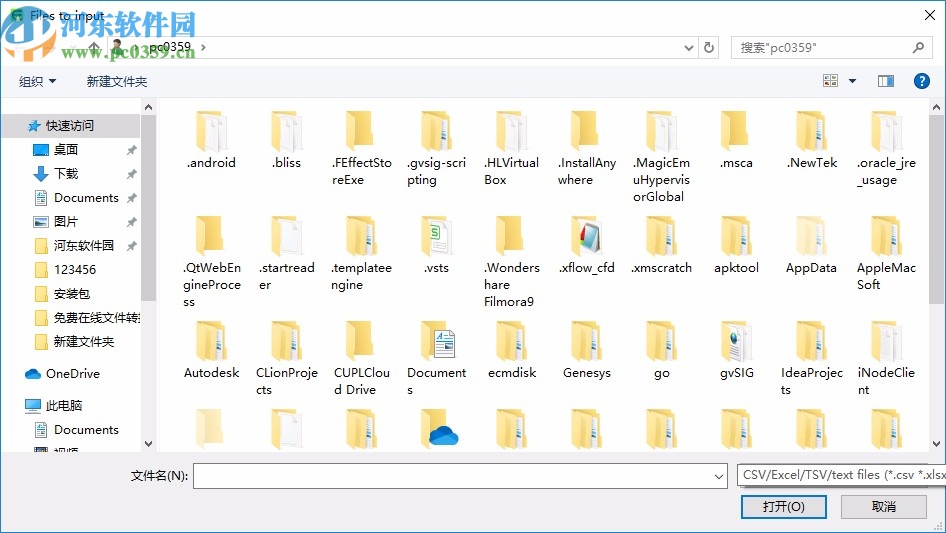Select the .startreader folder
This screenshot has height=533, width=946.
[286, 254]
